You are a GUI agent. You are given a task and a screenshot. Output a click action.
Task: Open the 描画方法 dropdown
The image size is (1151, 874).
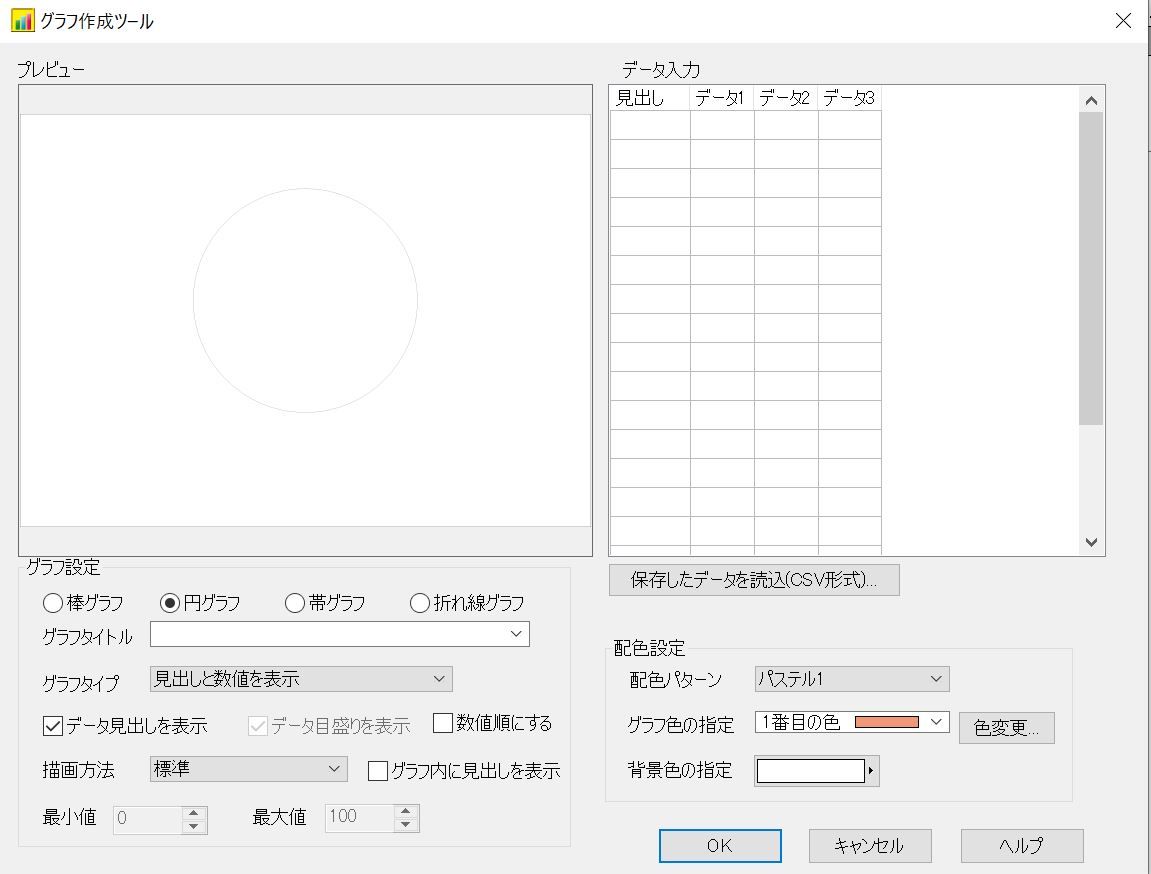coord(331,770)
